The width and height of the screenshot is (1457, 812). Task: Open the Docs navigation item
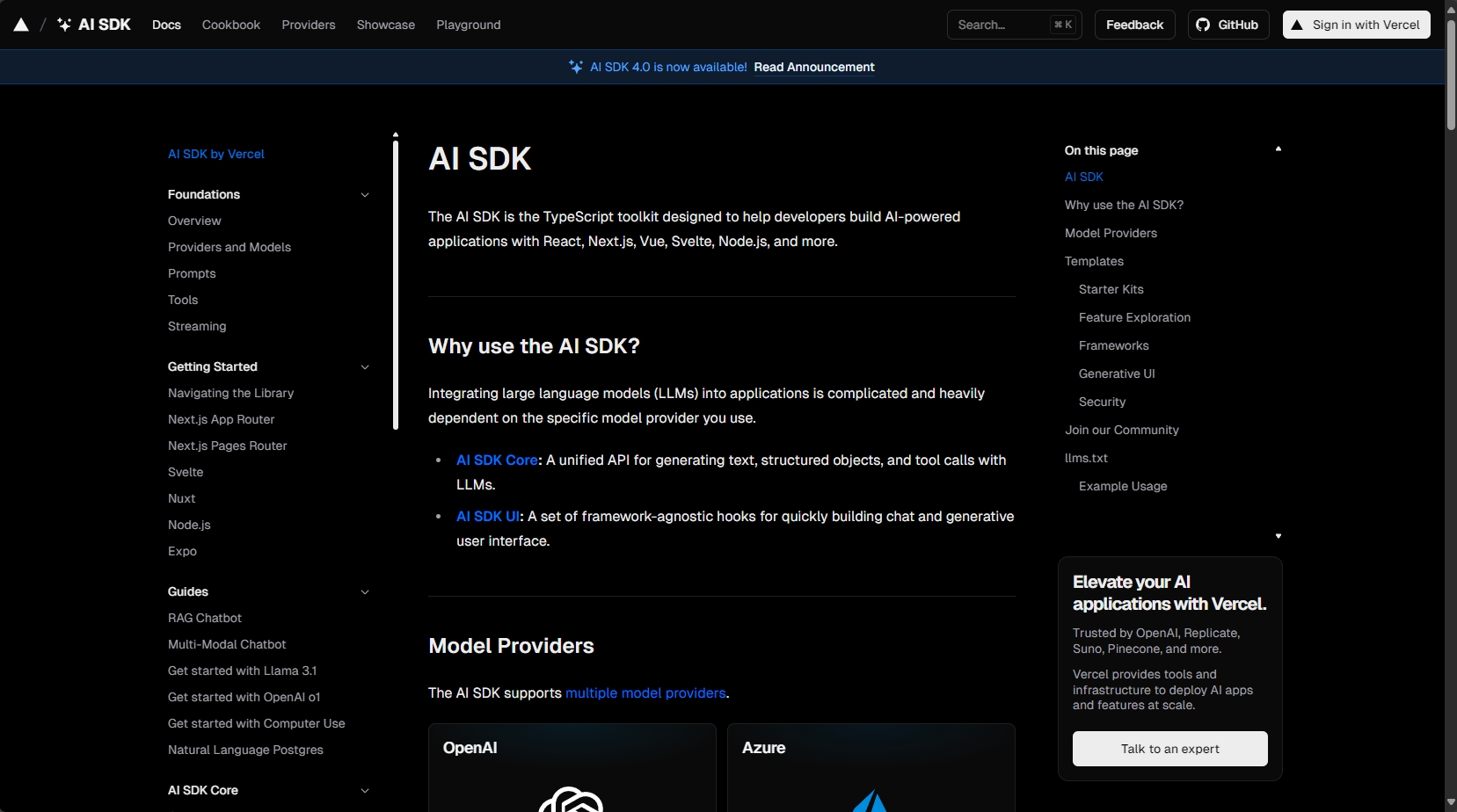[165, 25]
